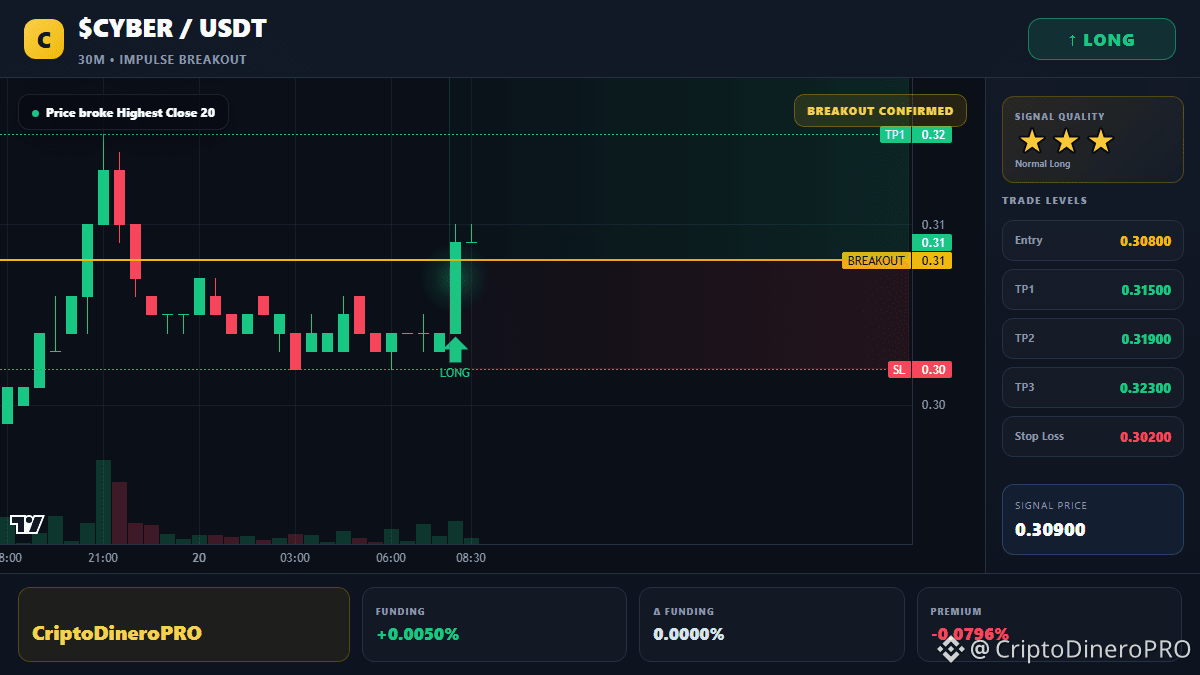Viewport: 1200px width, 675px height.
Task: Click the TradingView logo on the chart
Action: pyautogui.click(x=27, y=524)
